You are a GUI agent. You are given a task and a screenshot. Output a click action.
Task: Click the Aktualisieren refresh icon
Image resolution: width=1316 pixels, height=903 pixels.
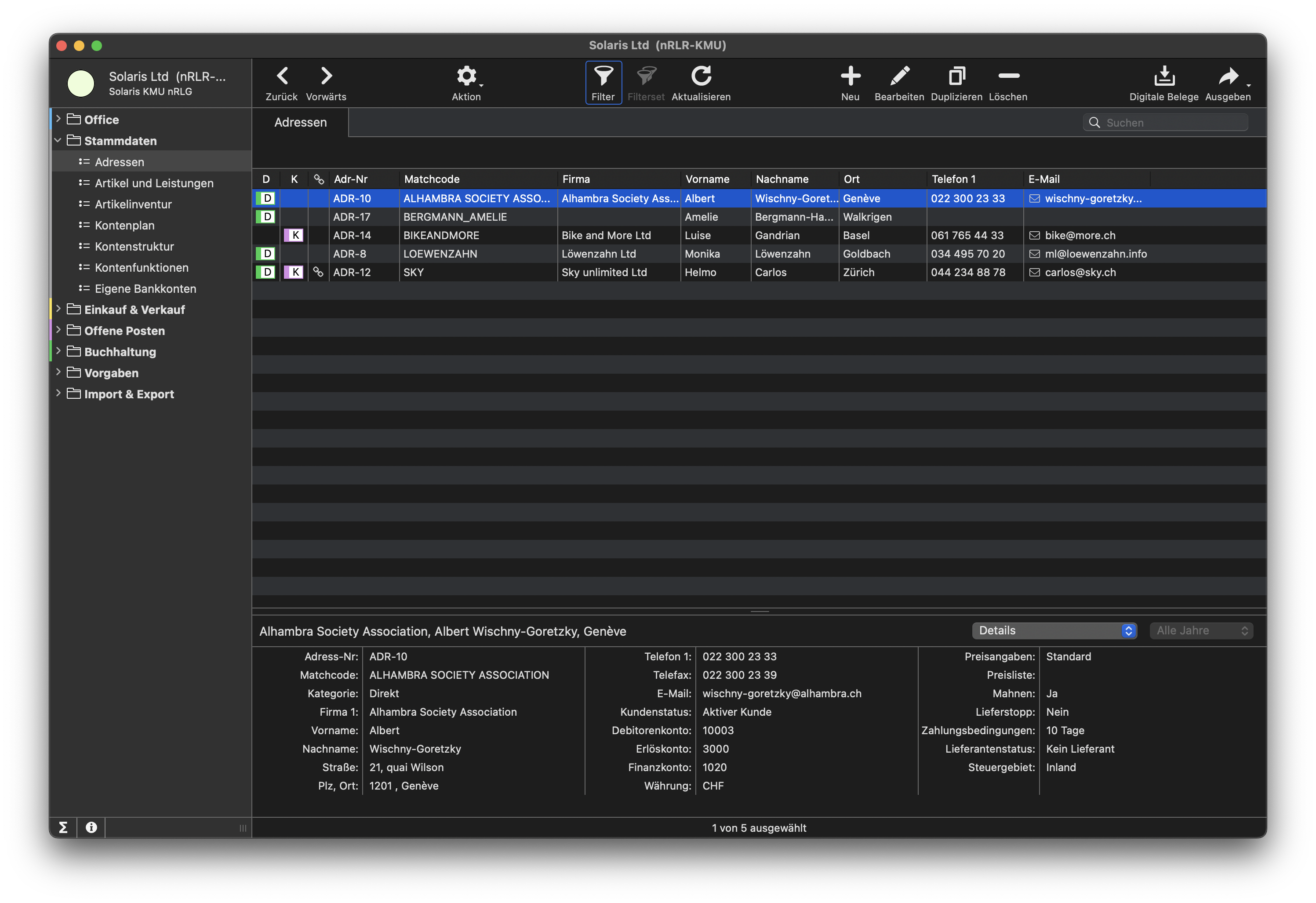pyautogui.click(x=701, y=76)
